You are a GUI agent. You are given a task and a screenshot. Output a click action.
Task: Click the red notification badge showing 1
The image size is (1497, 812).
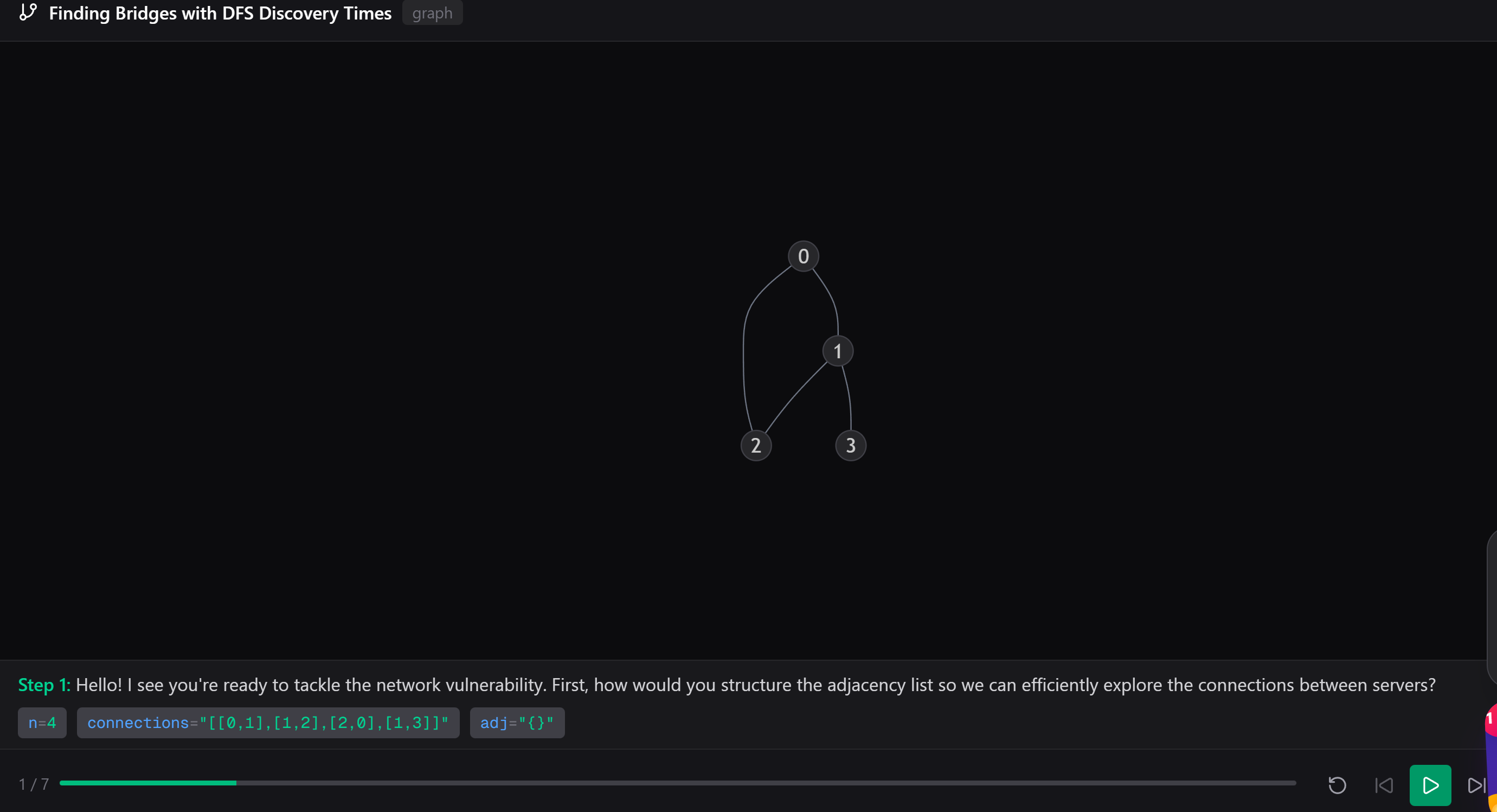[1490, 719]
